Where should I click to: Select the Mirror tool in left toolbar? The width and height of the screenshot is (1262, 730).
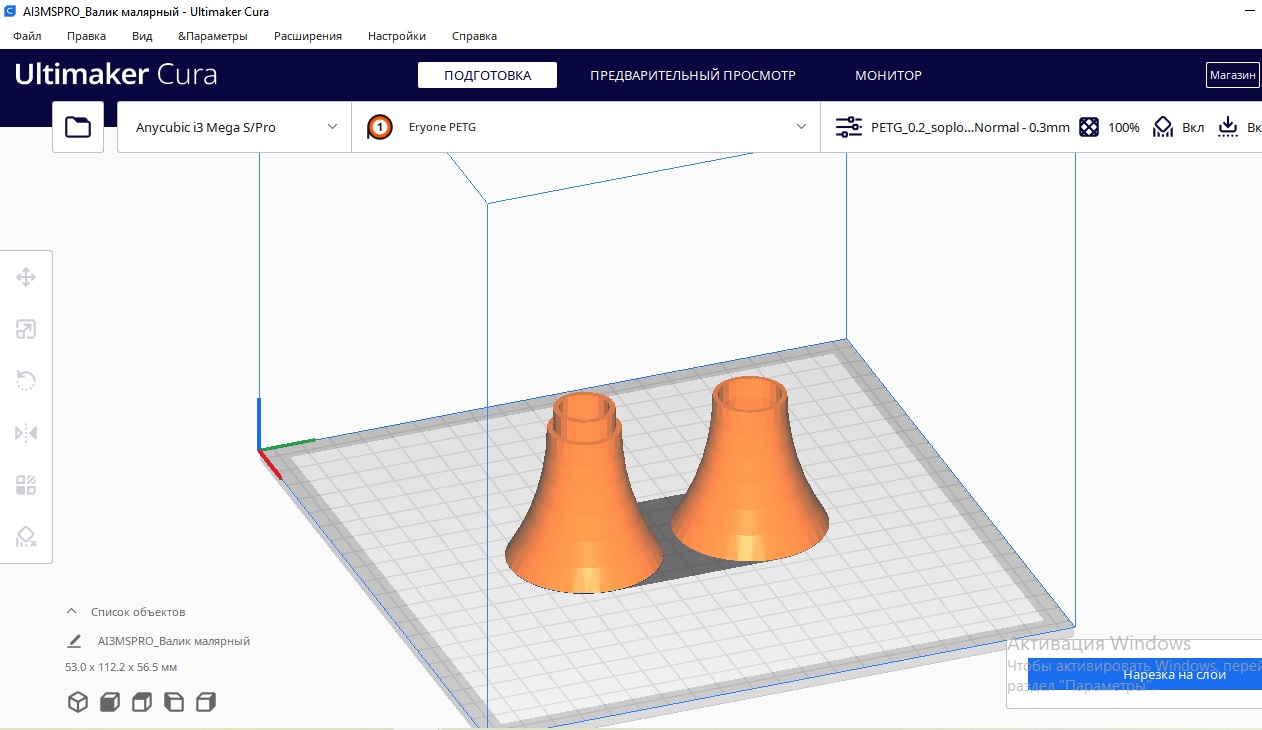point(26,433)
